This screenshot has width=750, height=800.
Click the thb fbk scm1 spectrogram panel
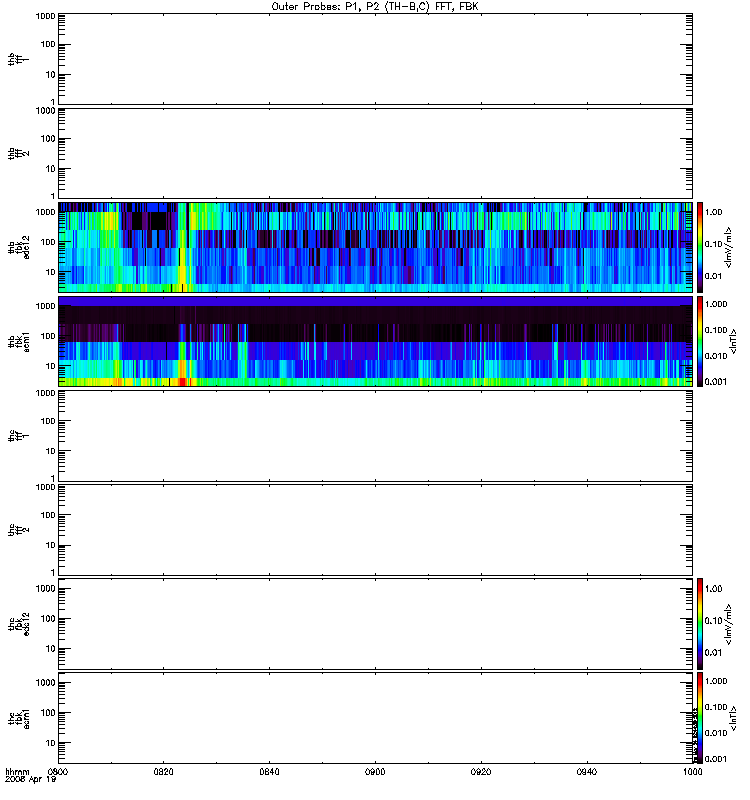point(375,341)
